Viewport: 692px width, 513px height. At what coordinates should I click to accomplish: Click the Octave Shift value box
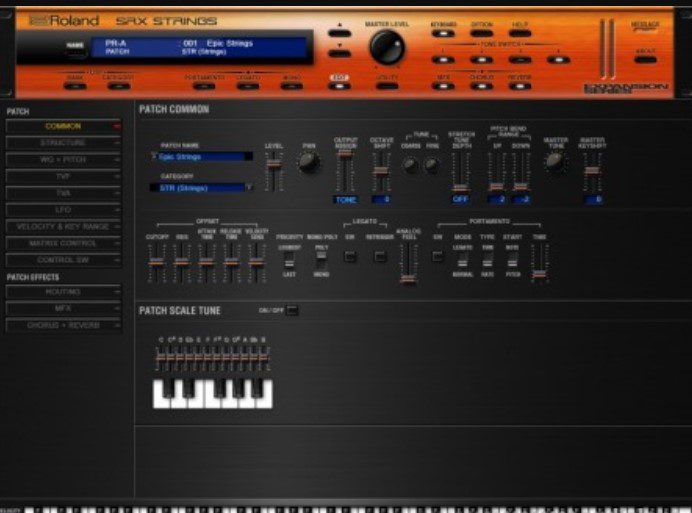(381, 200)
